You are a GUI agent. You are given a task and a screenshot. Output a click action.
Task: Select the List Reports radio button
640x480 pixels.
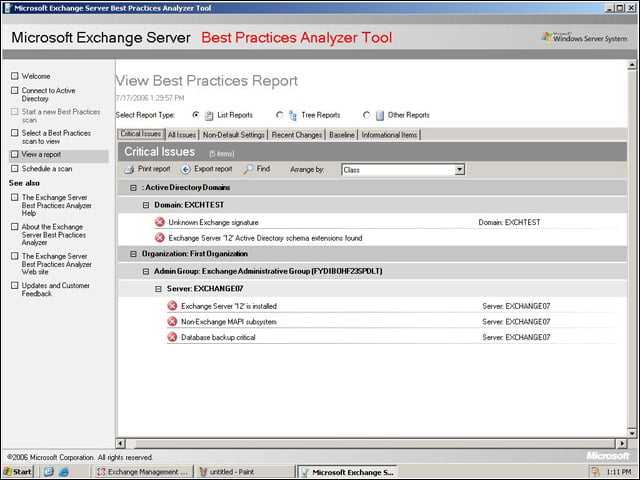click(196, 115)
